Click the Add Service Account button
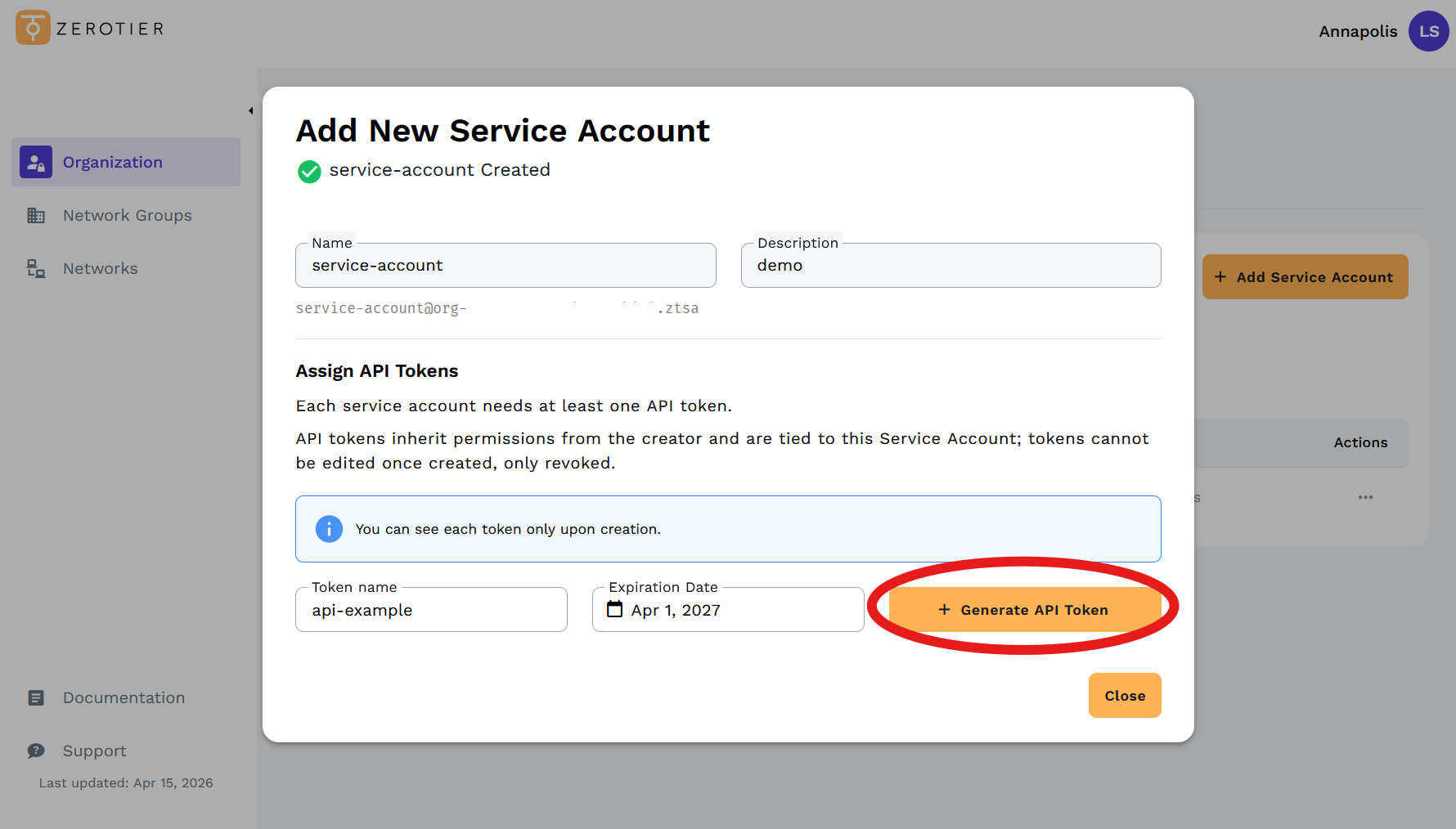Image resolution: width=1456 pixels, height=829 pixels. coord(1305,276)
